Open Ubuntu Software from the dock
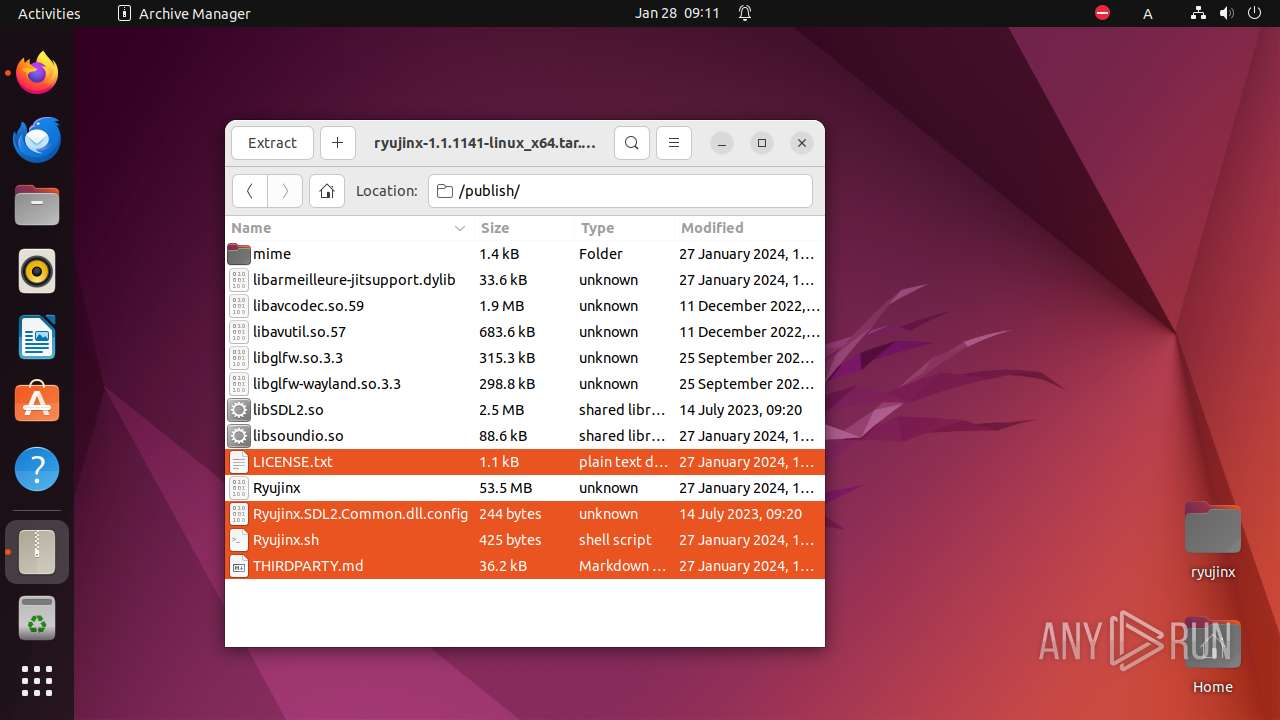 click(x=37, y=403)
